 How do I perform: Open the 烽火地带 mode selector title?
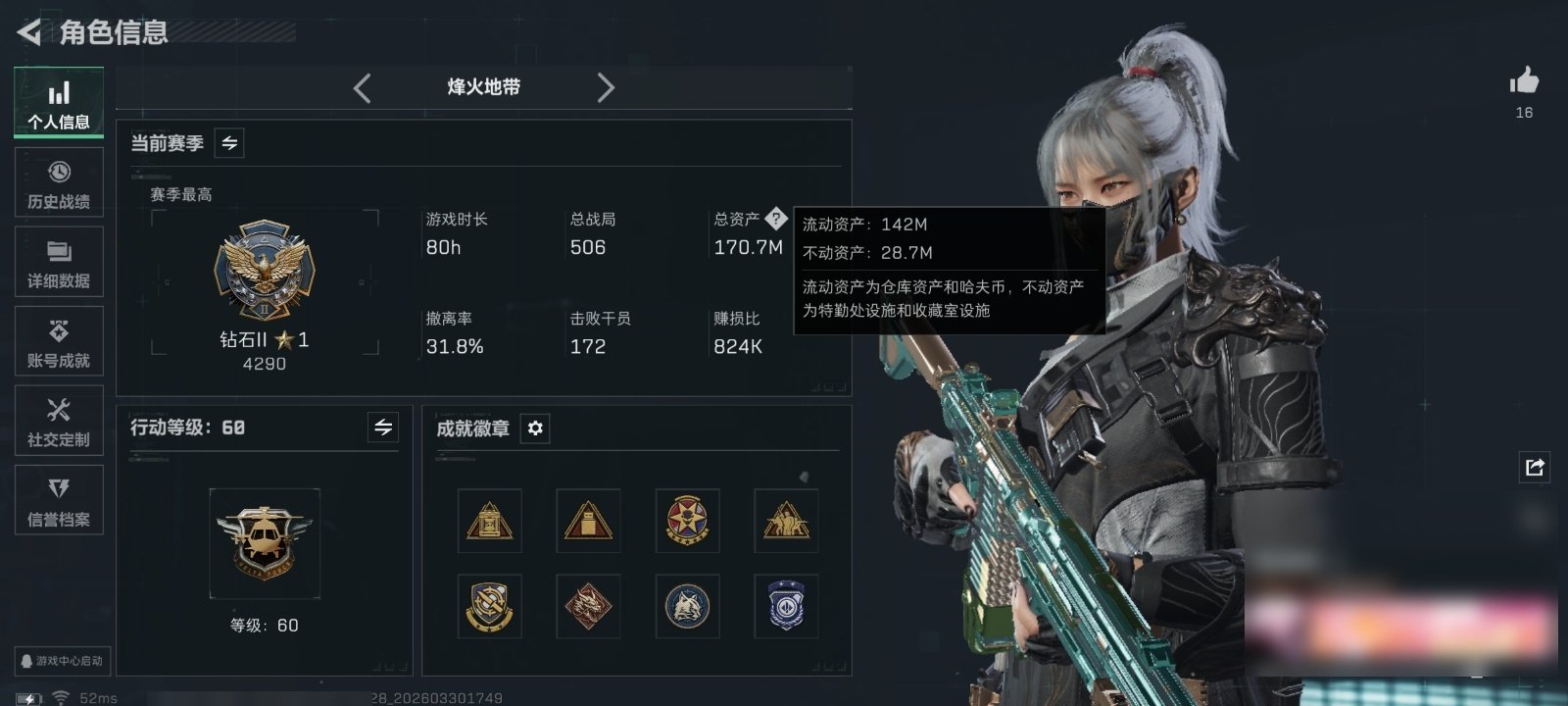coord(484,87)
